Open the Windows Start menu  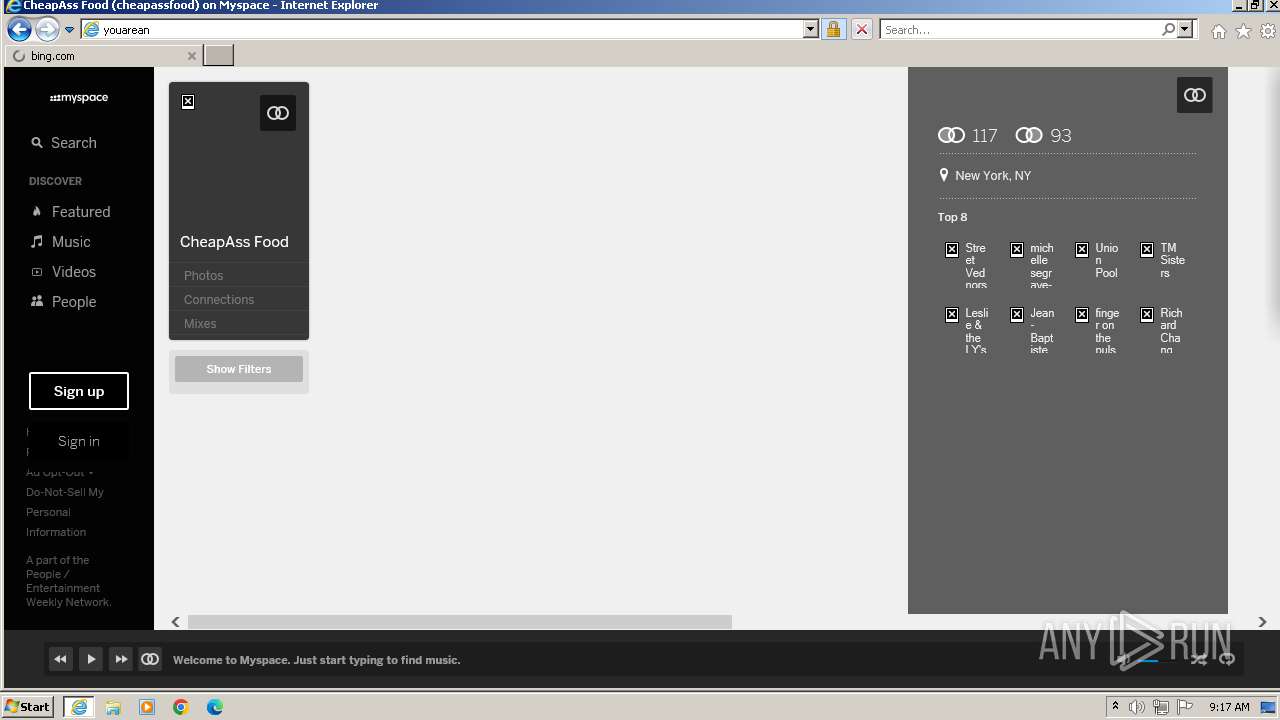[x=28, y=707]
